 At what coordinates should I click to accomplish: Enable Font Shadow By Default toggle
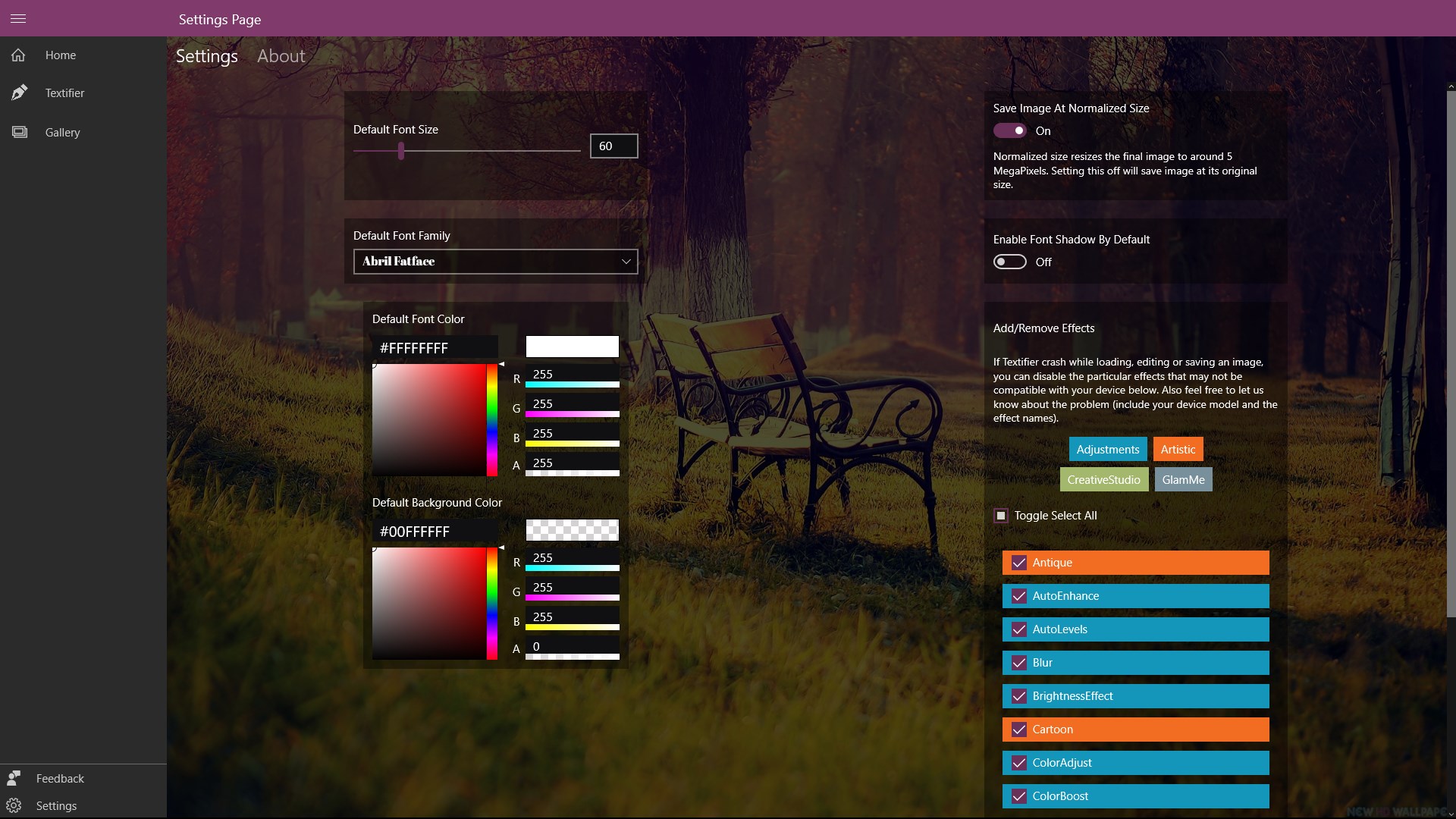[x=1010, y=262]
